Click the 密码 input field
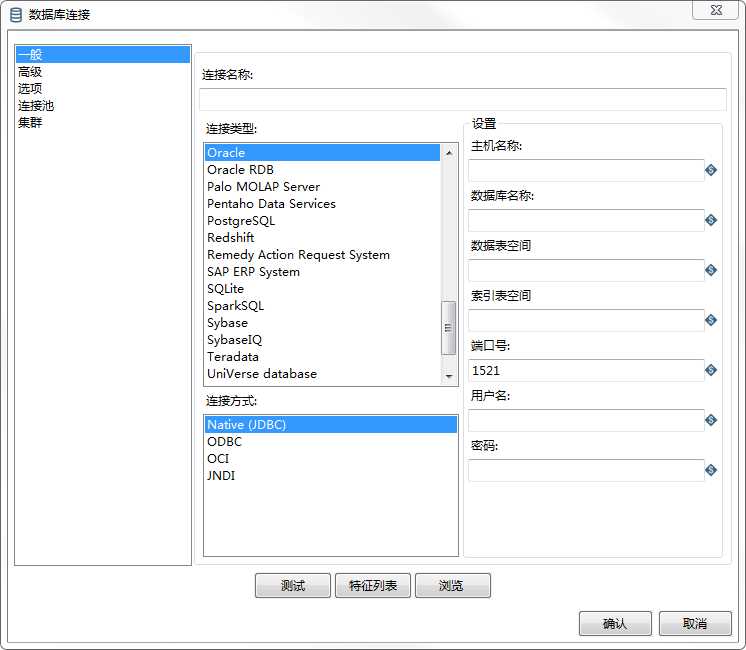 pos(586,470)
